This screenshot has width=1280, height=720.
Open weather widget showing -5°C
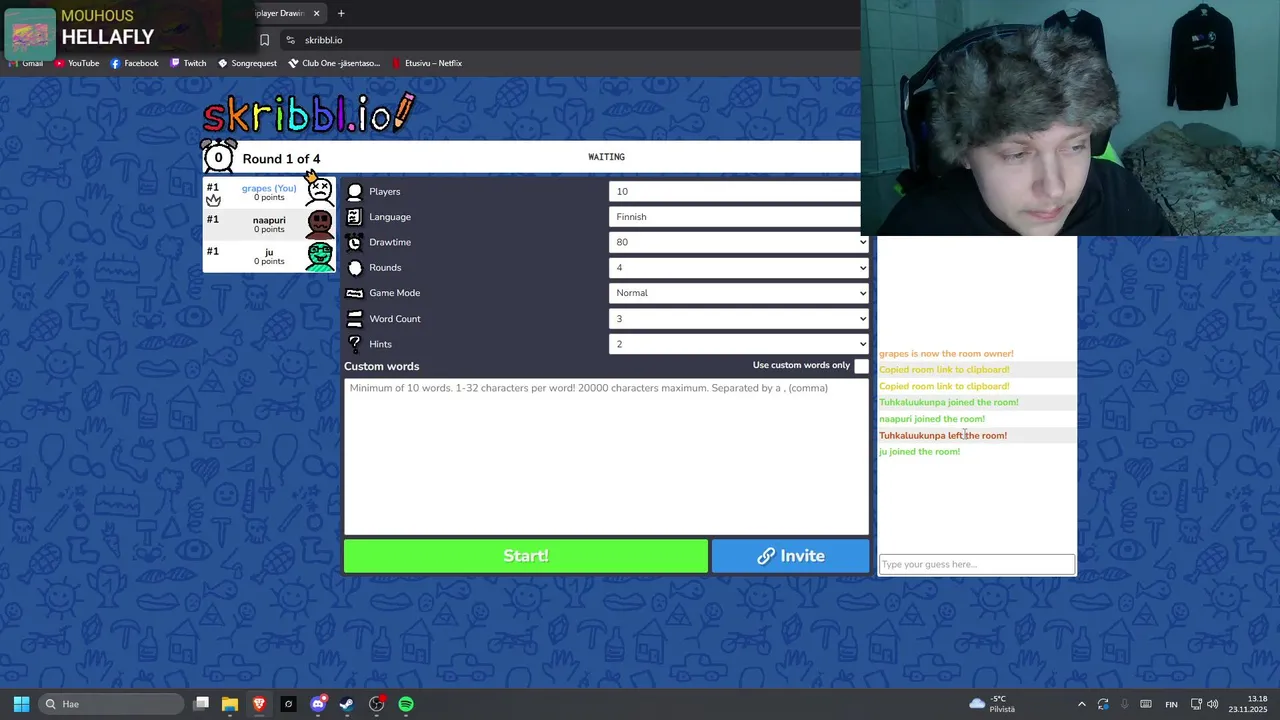(x=992, y=704)
